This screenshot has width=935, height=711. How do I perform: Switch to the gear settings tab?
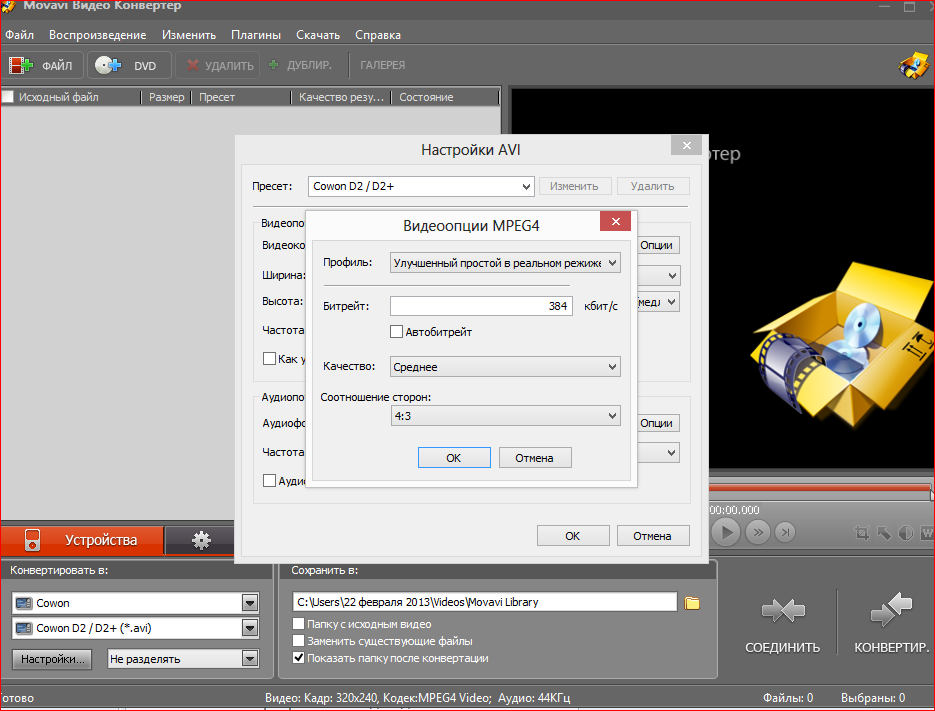201,540
